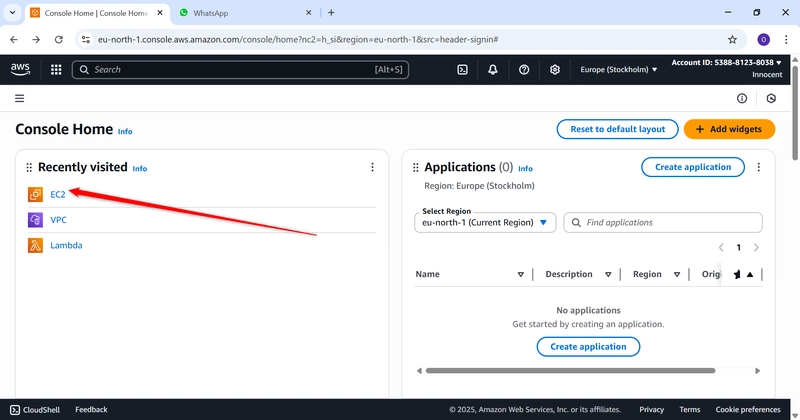800x420 pixels.
Task: Go to previous applications page
Action: [x=721, y=248]
